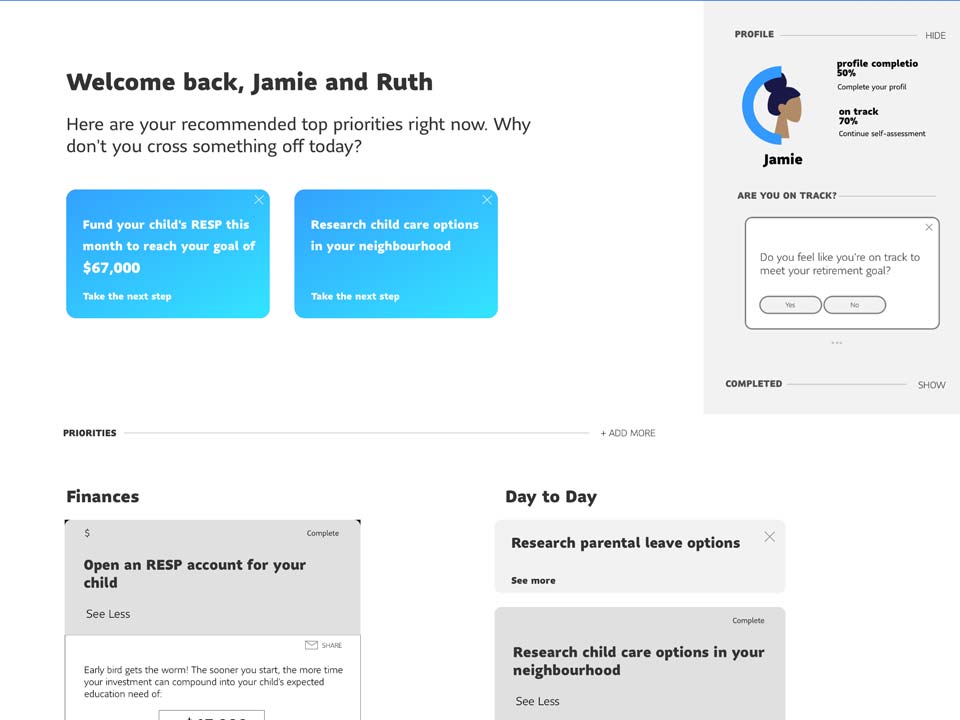The height and width of the screenshot is (720, 960).
Task: Collapse RESP account card with See Less
Action: point(108,613)
